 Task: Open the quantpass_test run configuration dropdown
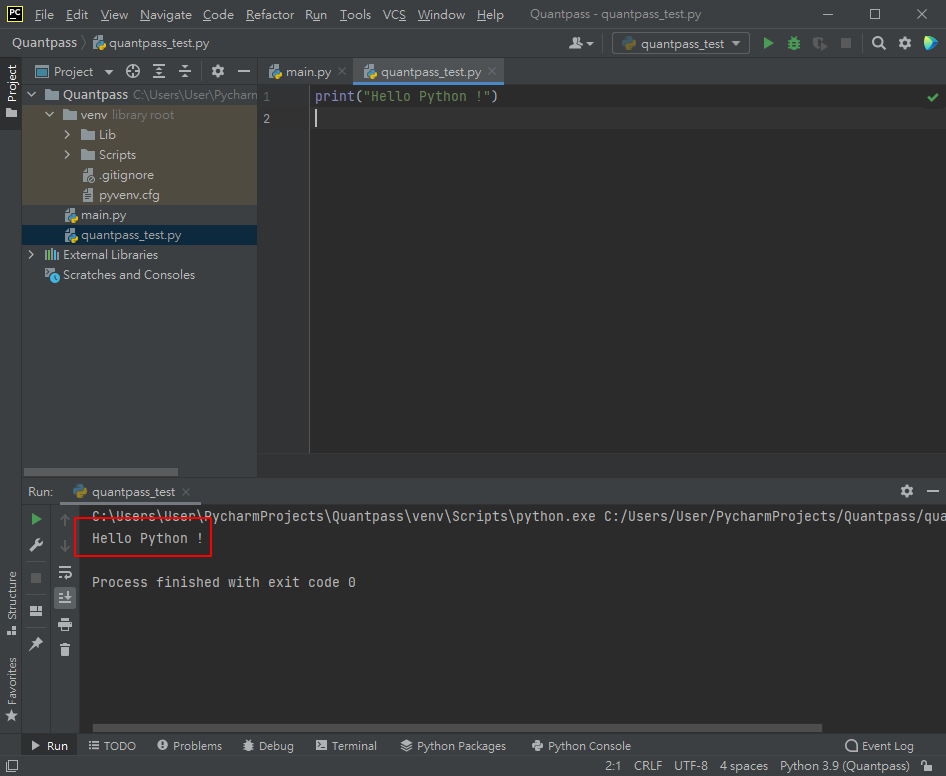coord(681,43)
